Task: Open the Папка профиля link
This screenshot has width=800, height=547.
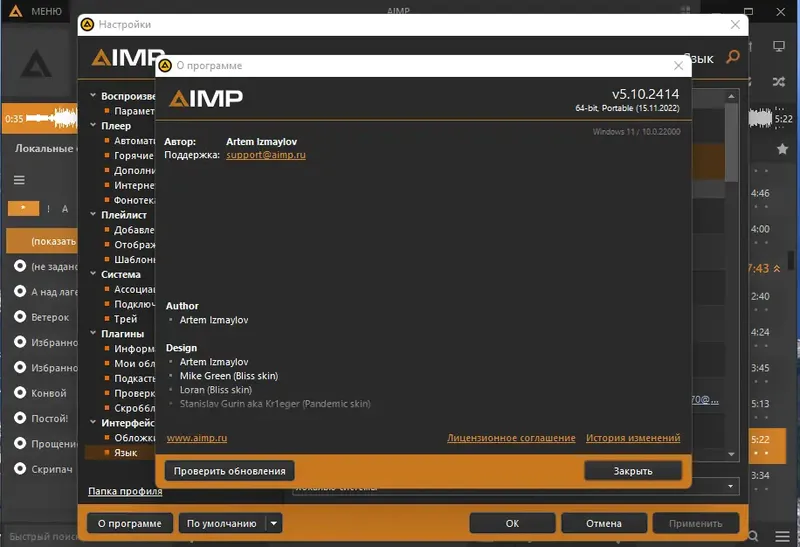Action: (x=125, y=491)
